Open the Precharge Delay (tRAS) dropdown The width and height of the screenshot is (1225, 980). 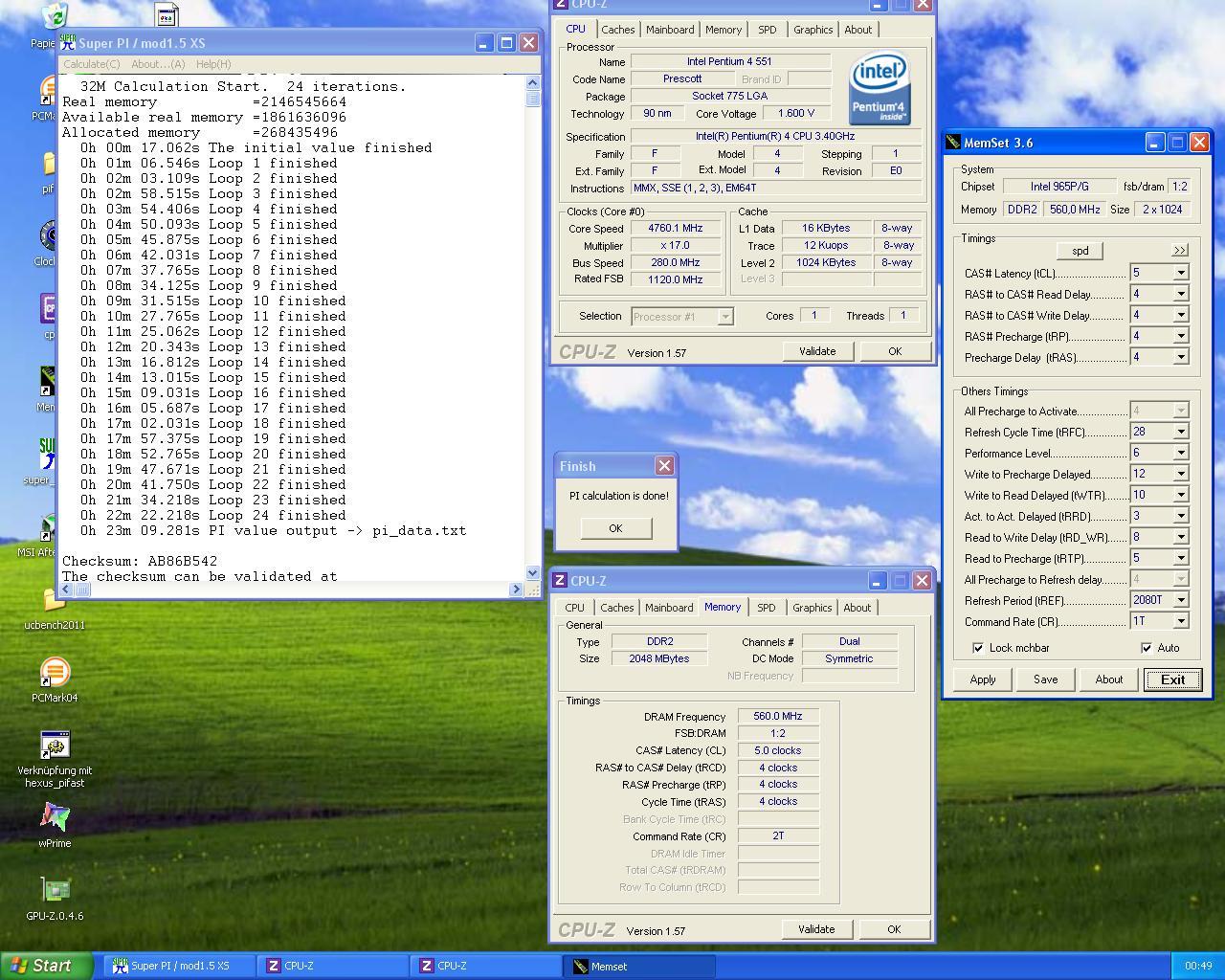click(x=1181, y=357)
